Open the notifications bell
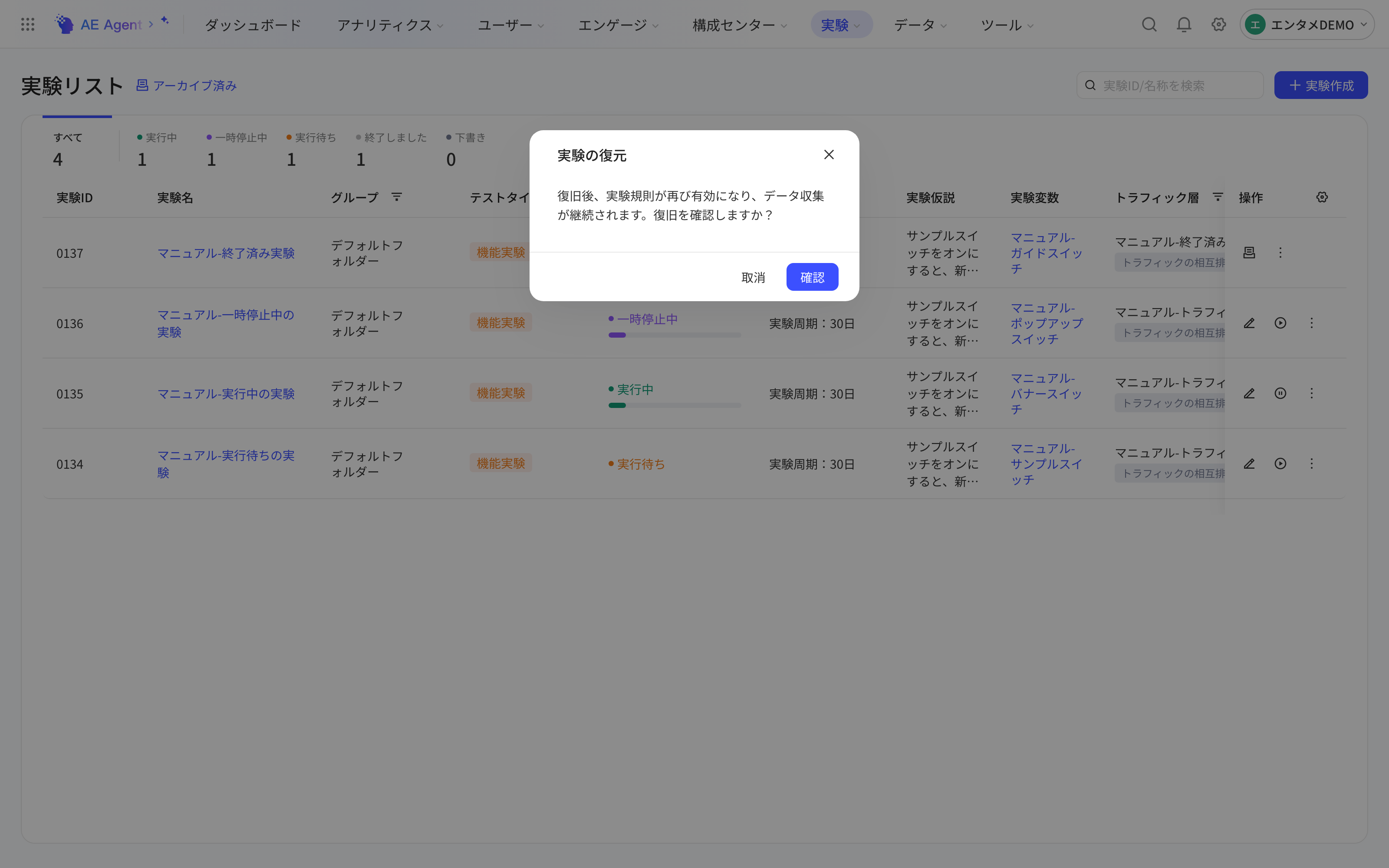This screenshot has height=868, width=1389. click(1184, 24)
